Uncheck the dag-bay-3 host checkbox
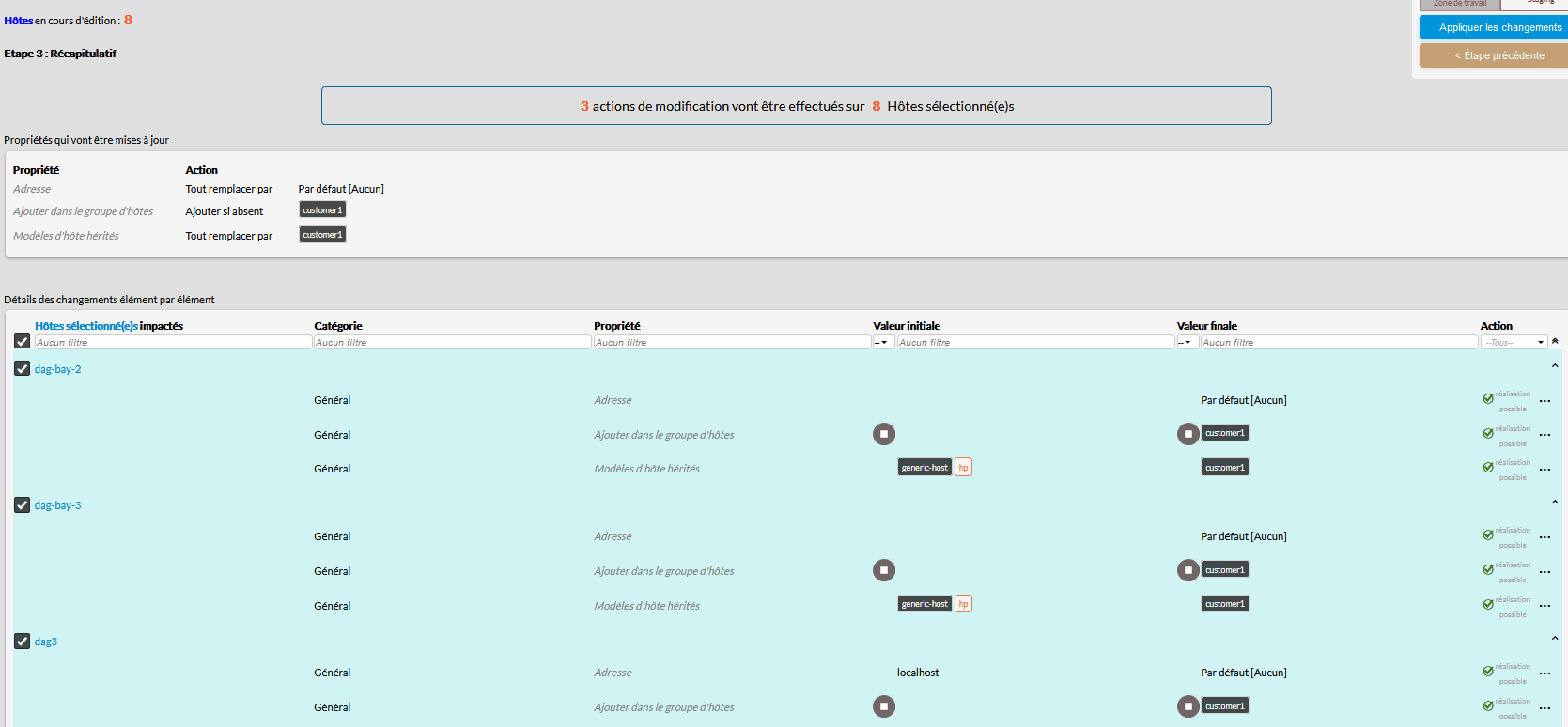1568x727 pixels. pyautogui.click(x=23, y=505)
